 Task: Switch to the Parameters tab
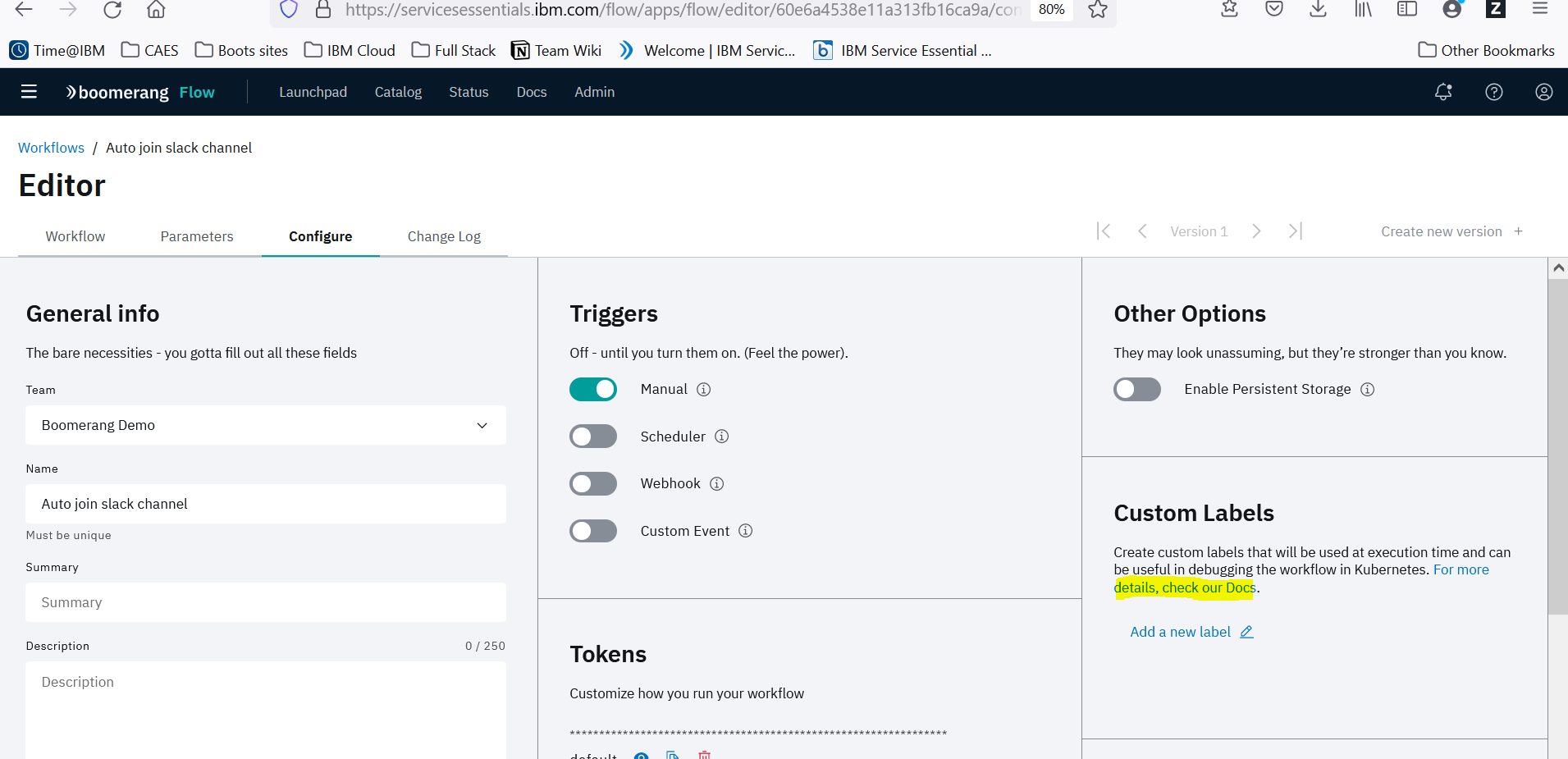197,236
